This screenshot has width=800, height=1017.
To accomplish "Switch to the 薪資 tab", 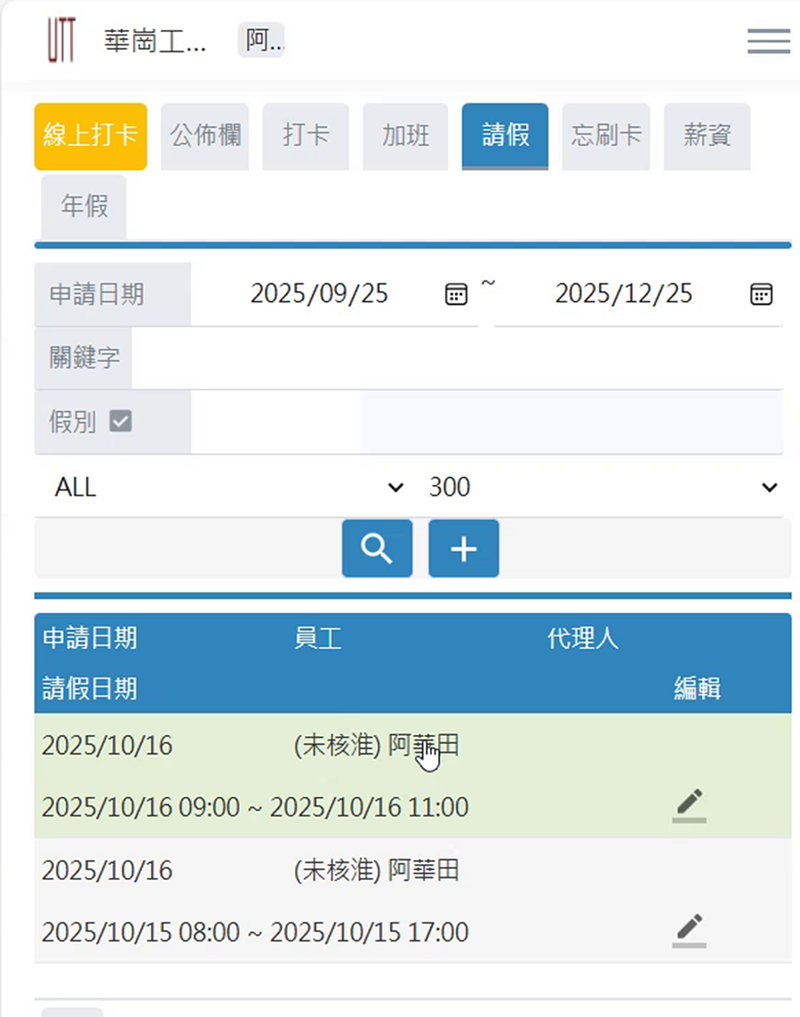I will point(707,136).
